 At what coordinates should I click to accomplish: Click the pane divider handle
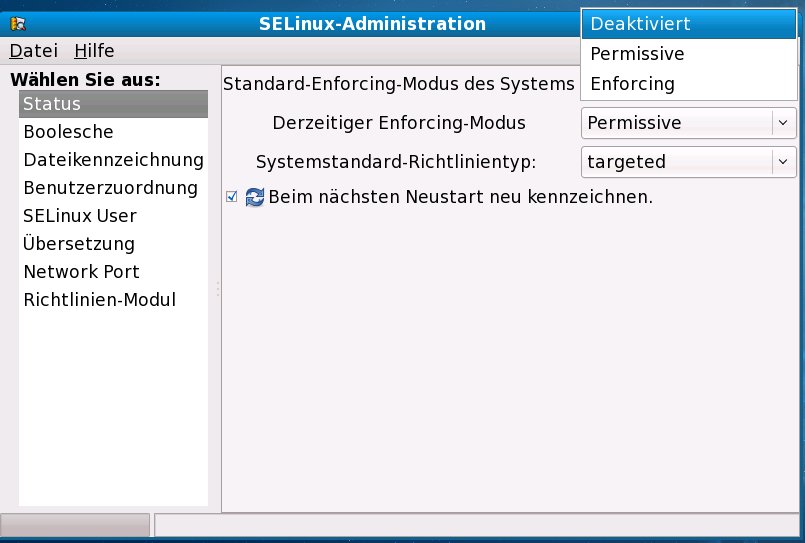(x=217, y=288)
